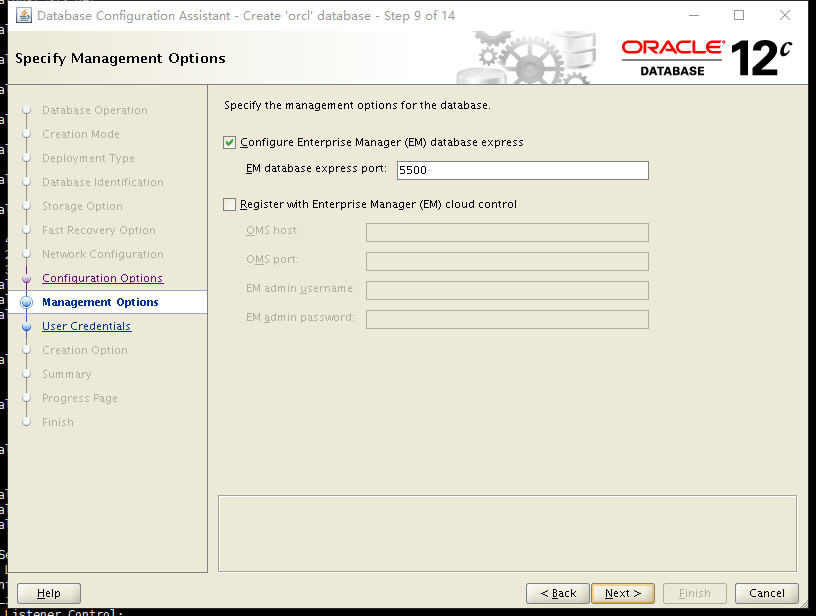This screenshot has height=616, width=816.
Task: Click Fast Recovery Option step label
Action: (99, 230)
